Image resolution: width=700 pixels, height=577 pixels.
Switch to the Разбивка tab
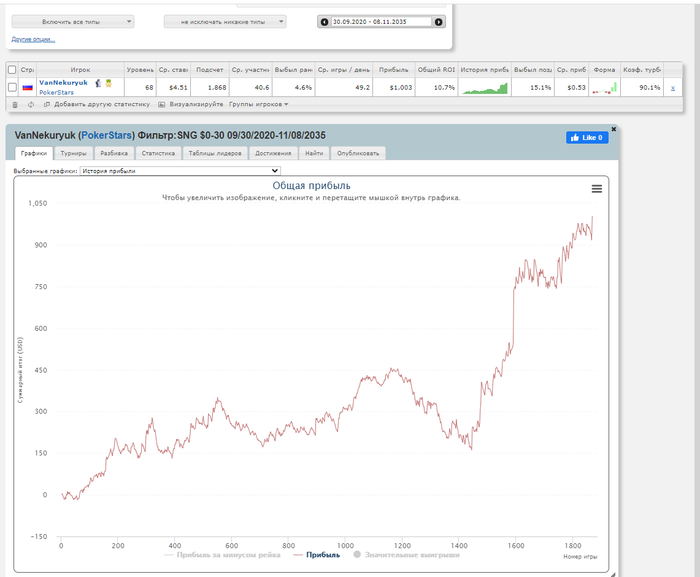tap(114, 153)
